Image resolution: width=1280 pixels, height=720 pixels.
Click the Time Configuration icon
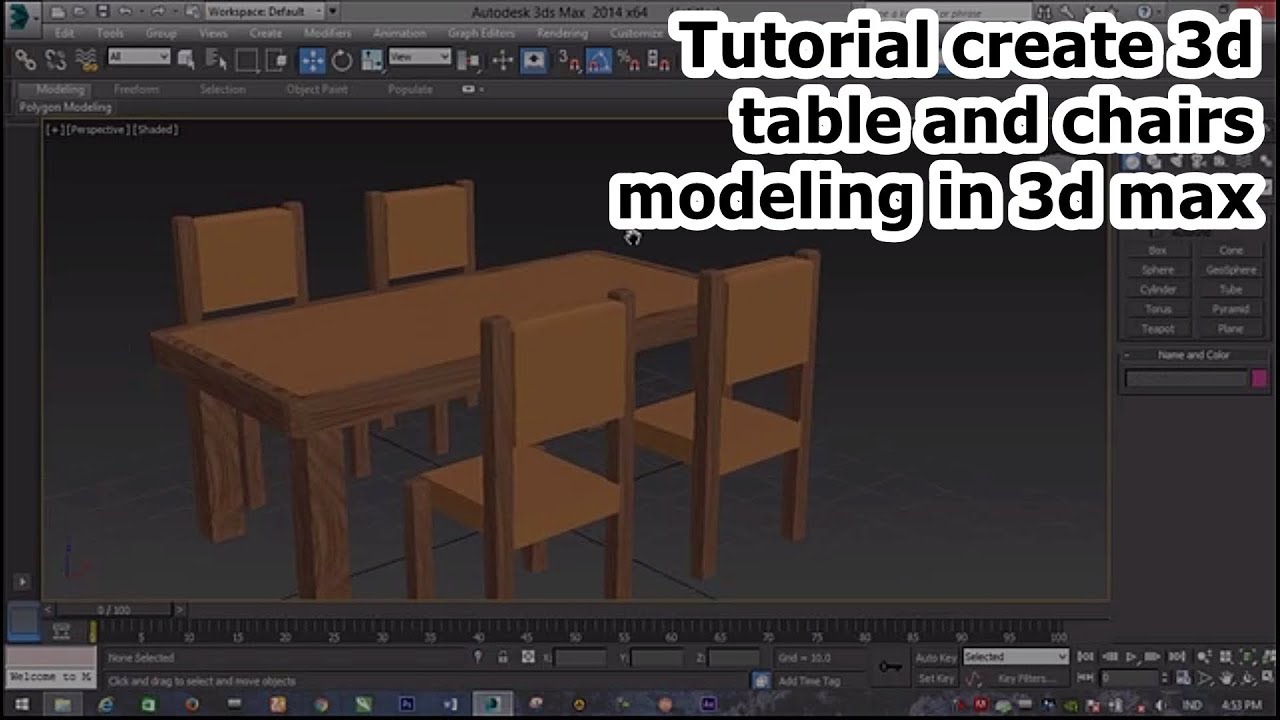pyautogui.click(x=1184, y=678)
